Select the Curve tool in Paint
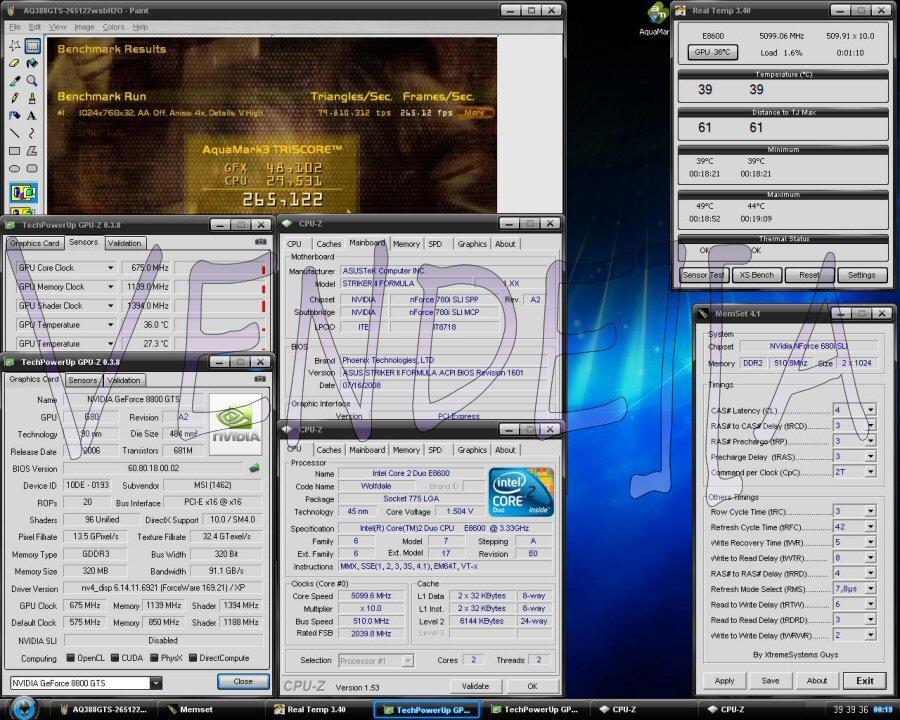Viewport: 900px width, 720px height. (x=32, y=133)
